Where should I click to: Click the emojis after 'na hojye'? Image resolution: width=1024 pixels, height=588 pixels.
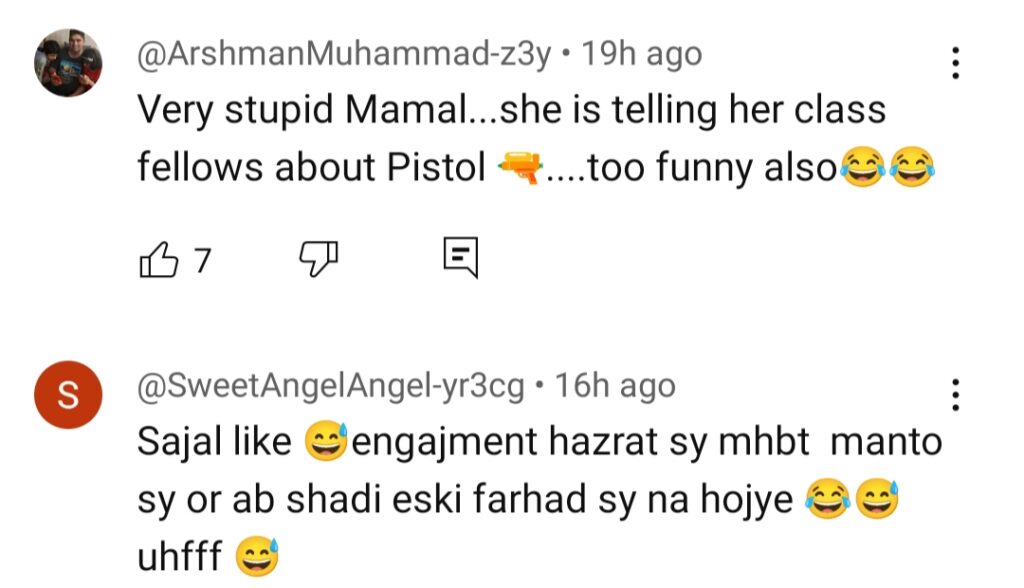(x=848, y=501)
